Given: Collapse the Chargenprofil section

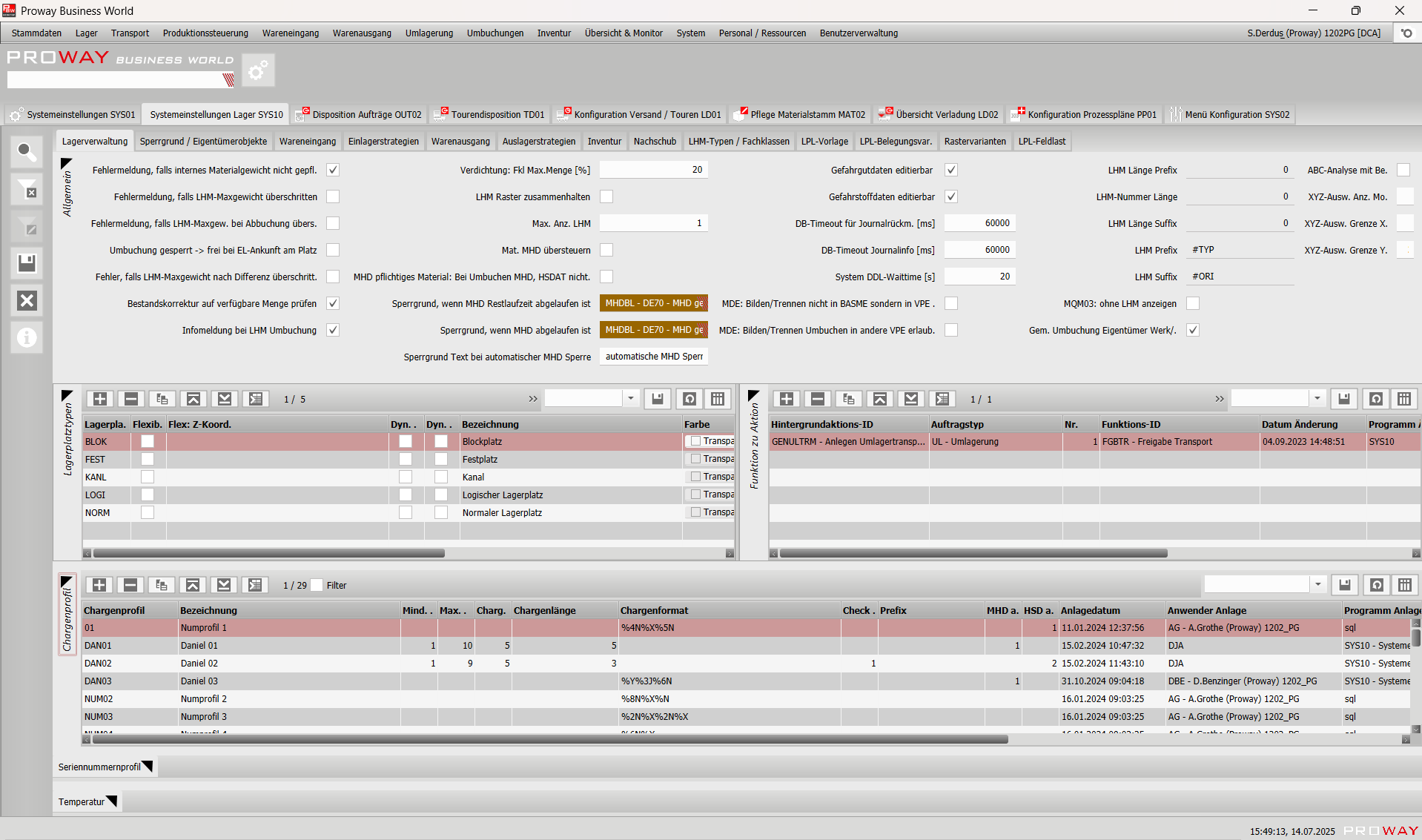Looking at the screenshot, I should click(x=66, y=582).
